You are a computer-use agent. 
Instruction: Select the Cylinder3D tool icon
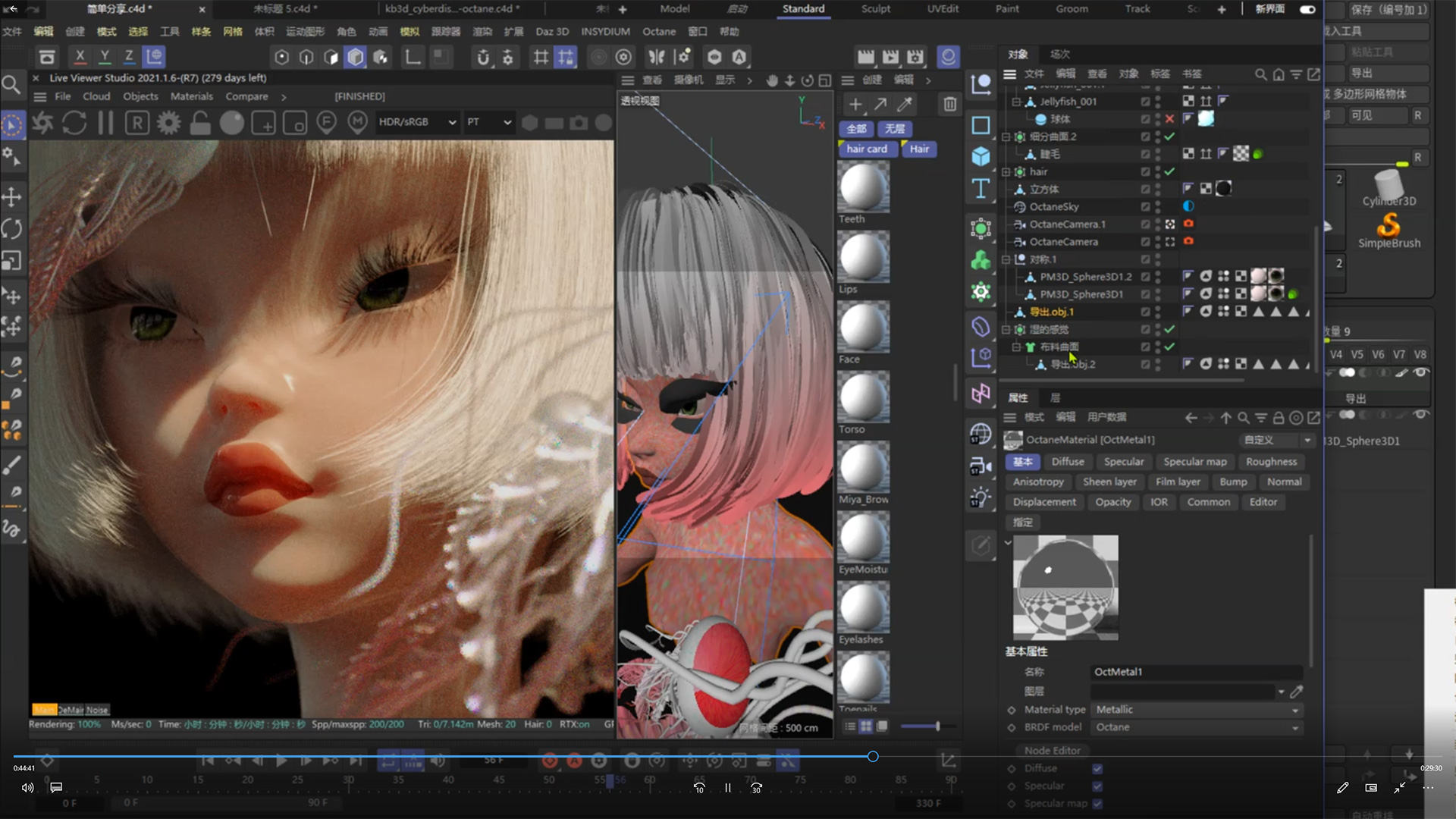[1389, 187]
